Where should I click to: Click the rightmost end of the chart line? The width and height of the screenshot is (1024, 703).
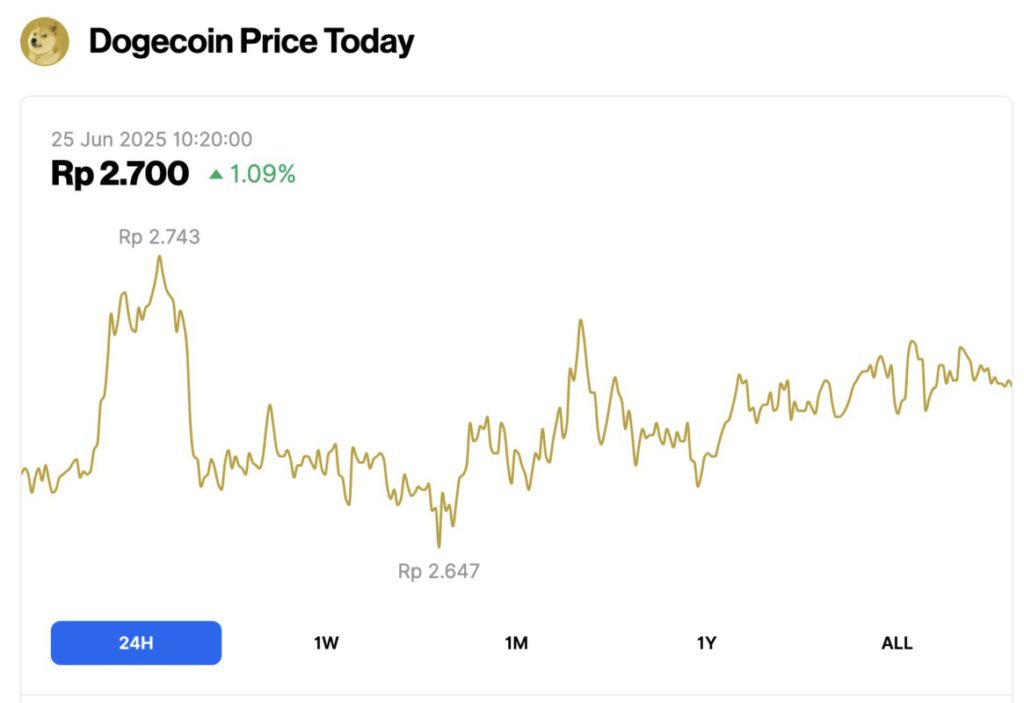(x=1010, y=382)
